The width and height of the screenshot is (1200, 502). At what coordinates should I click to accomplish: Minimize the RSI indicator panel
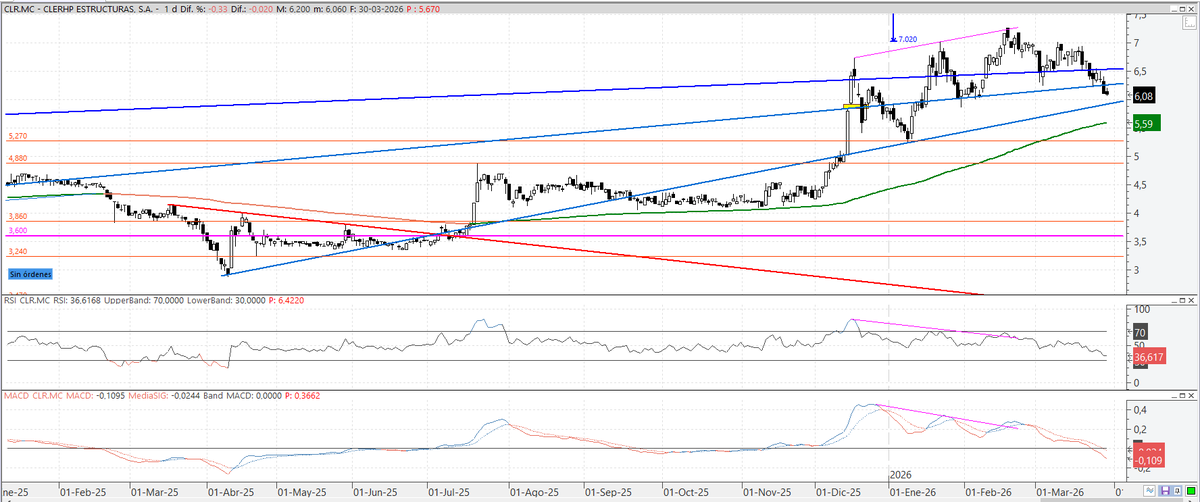click(x=1174, y=300)
